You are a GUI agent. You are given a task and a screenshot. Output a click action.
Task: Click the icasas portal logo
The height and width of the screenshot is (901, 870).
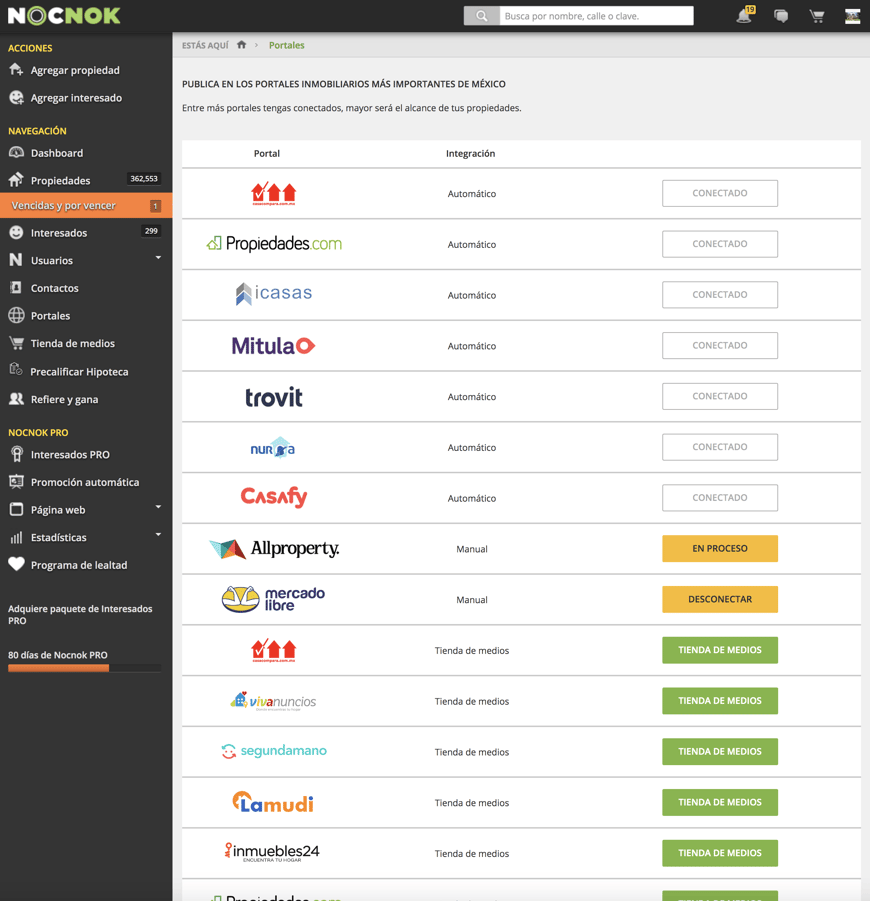point(274,294)
